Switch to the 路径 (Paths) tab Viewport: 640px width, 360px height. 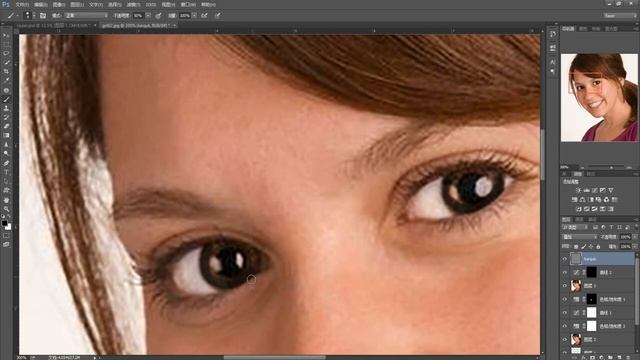591,220
